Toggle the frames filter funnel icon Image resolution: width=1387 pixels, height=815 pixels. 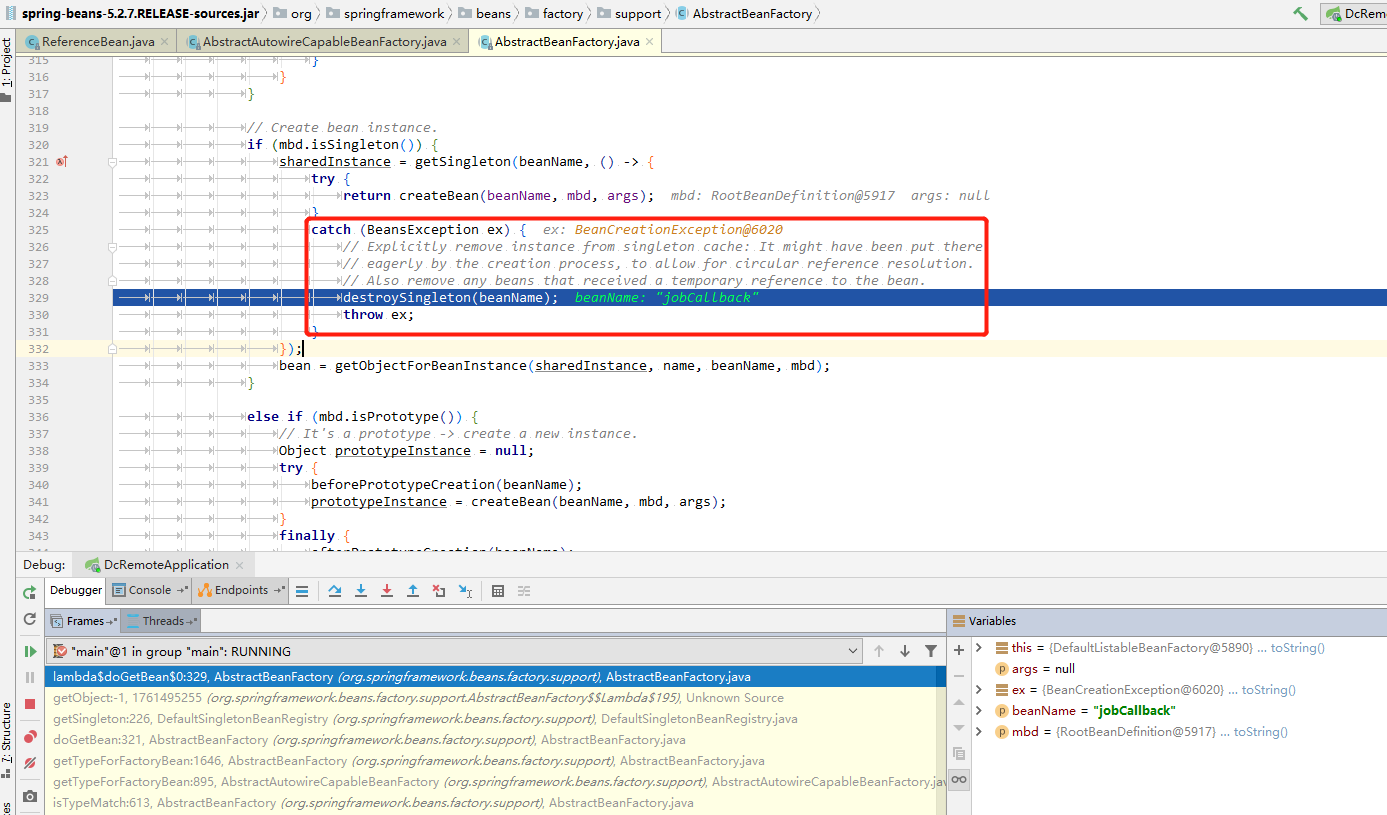(931, 651)
